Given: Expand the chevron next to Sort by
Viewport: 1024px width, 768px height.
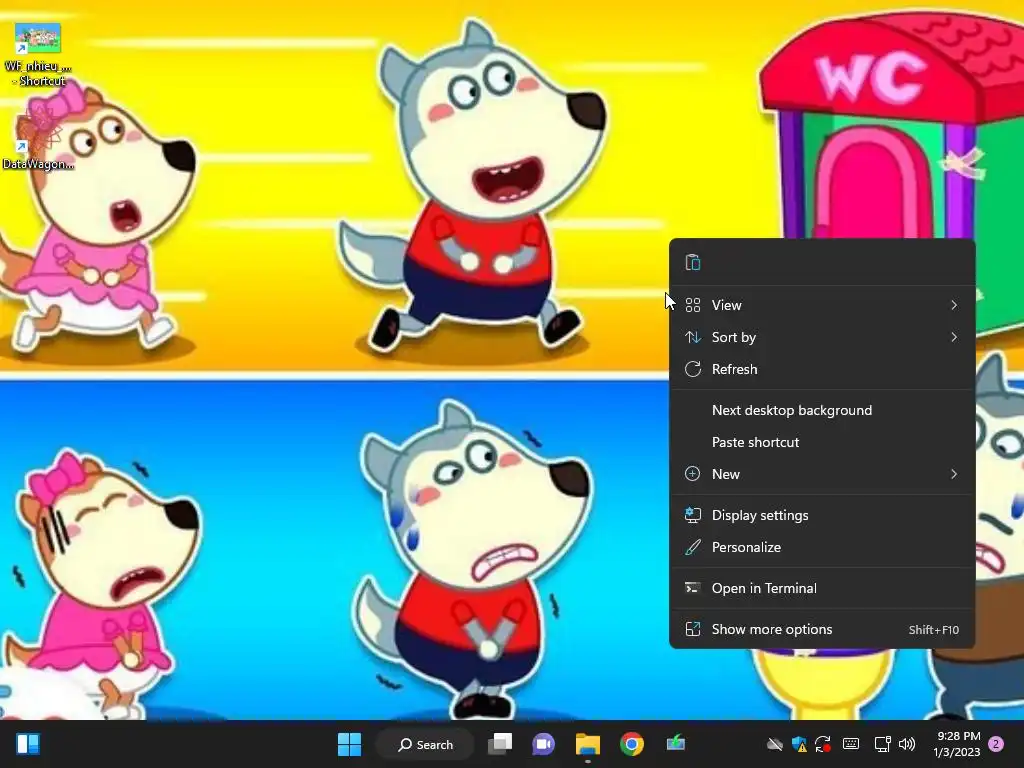Looking at the screenshot, I should click(x=954, y=337).
